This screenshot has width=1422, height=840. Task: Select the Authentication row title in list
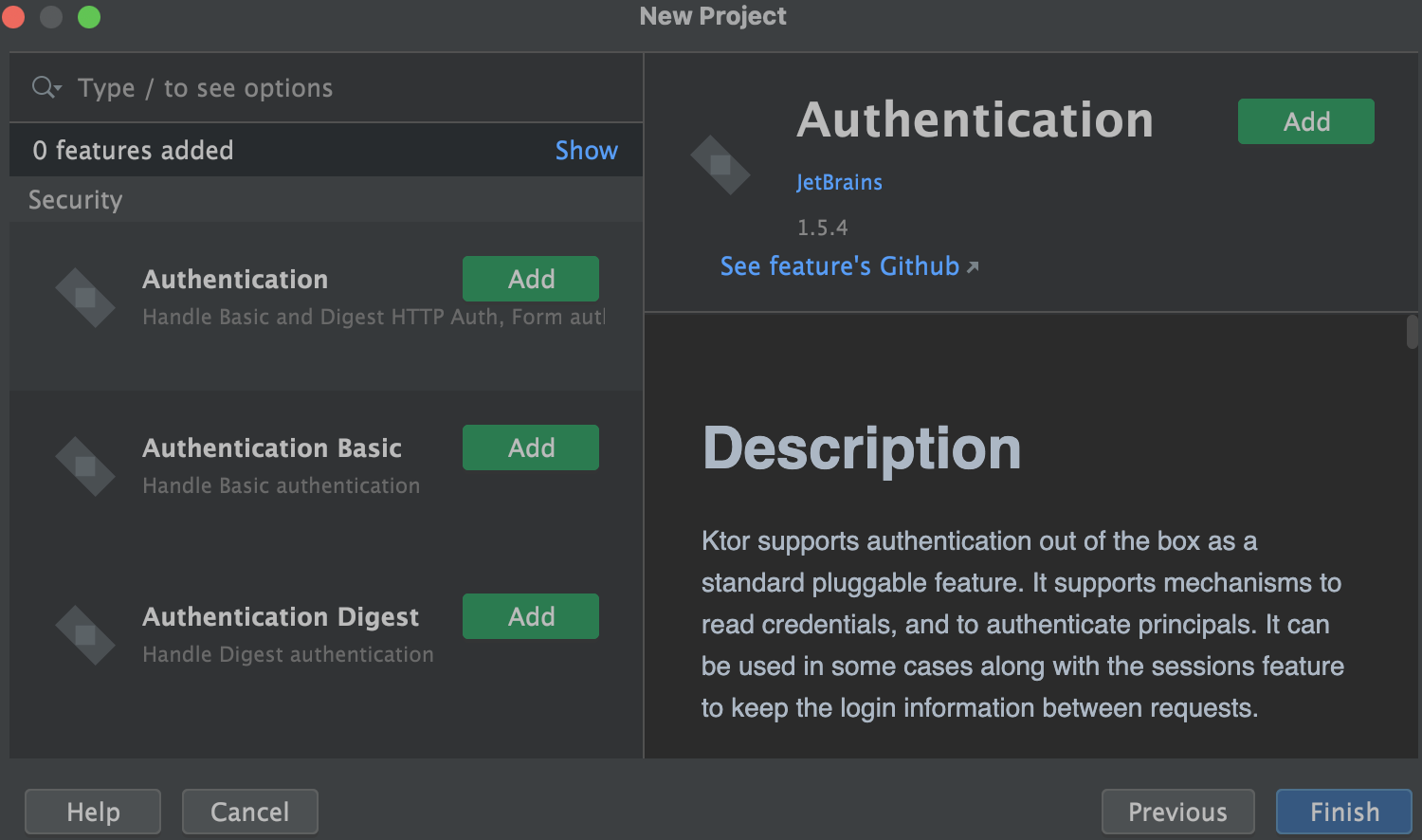pyautogui.click(x=235, y=279)
